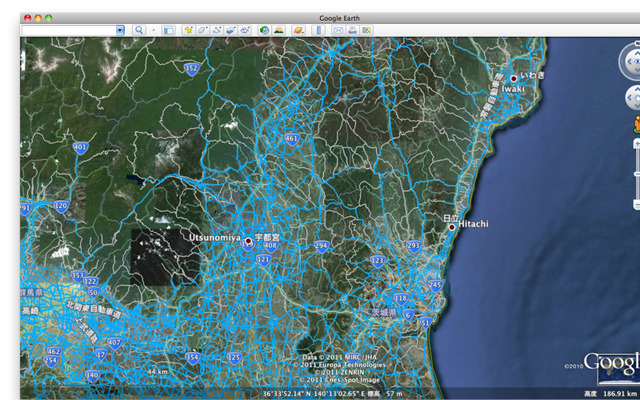Click the route 353 shield
The image size is (640, 400).
point(78,276)
